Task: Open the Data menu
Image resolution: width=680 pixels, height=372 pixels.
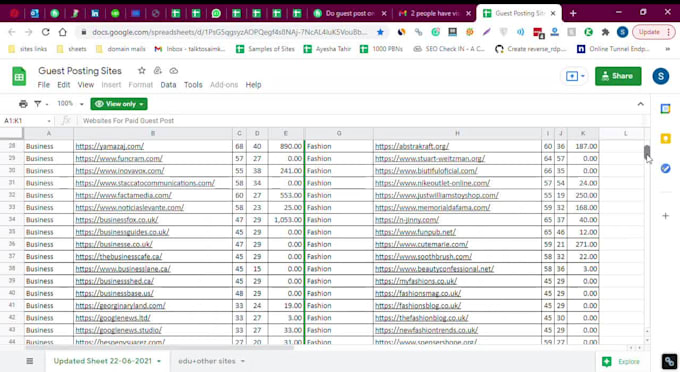Action: coord(168,85)
